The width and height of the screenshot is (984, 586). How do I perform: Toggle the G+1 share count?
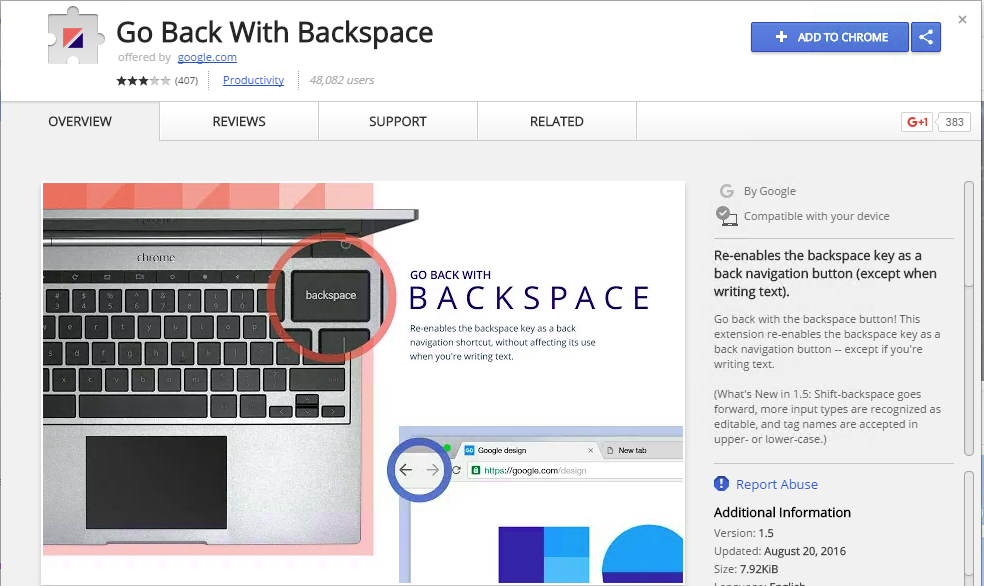pyautogui.click(x=953, y=121)
